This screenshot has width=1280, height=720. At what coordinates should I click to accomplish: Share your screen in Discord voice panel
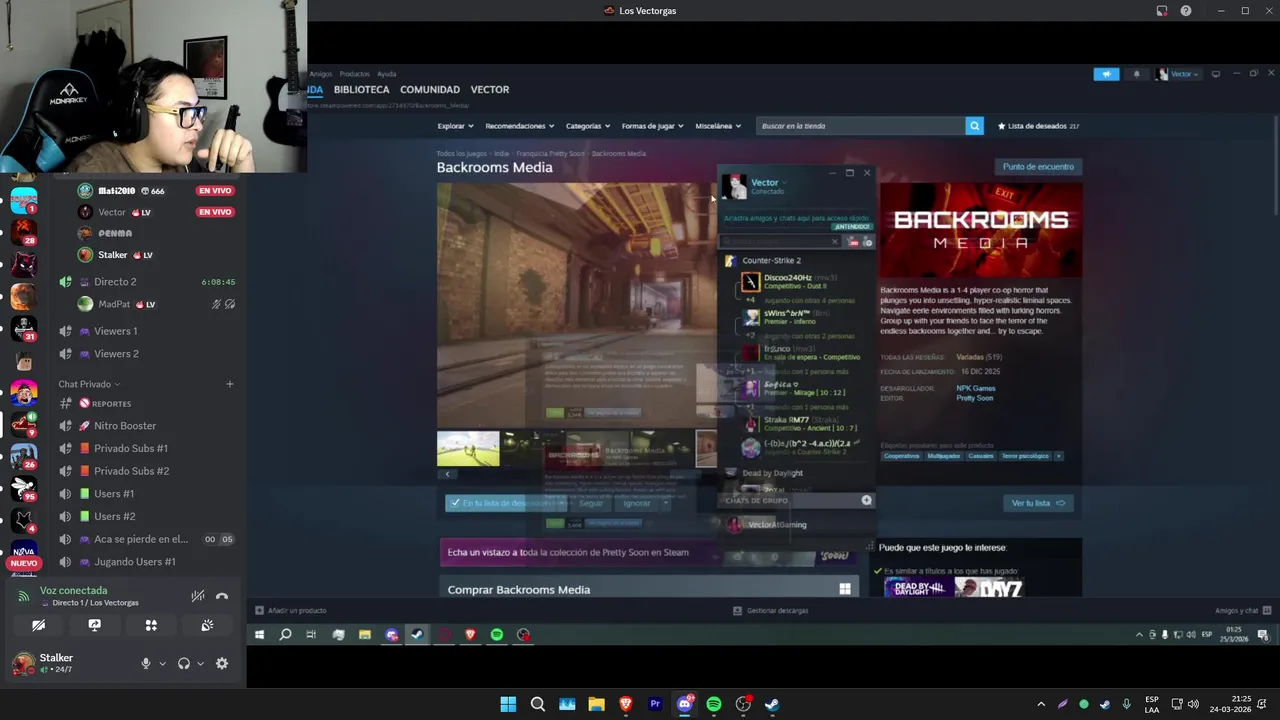[94, 625]
